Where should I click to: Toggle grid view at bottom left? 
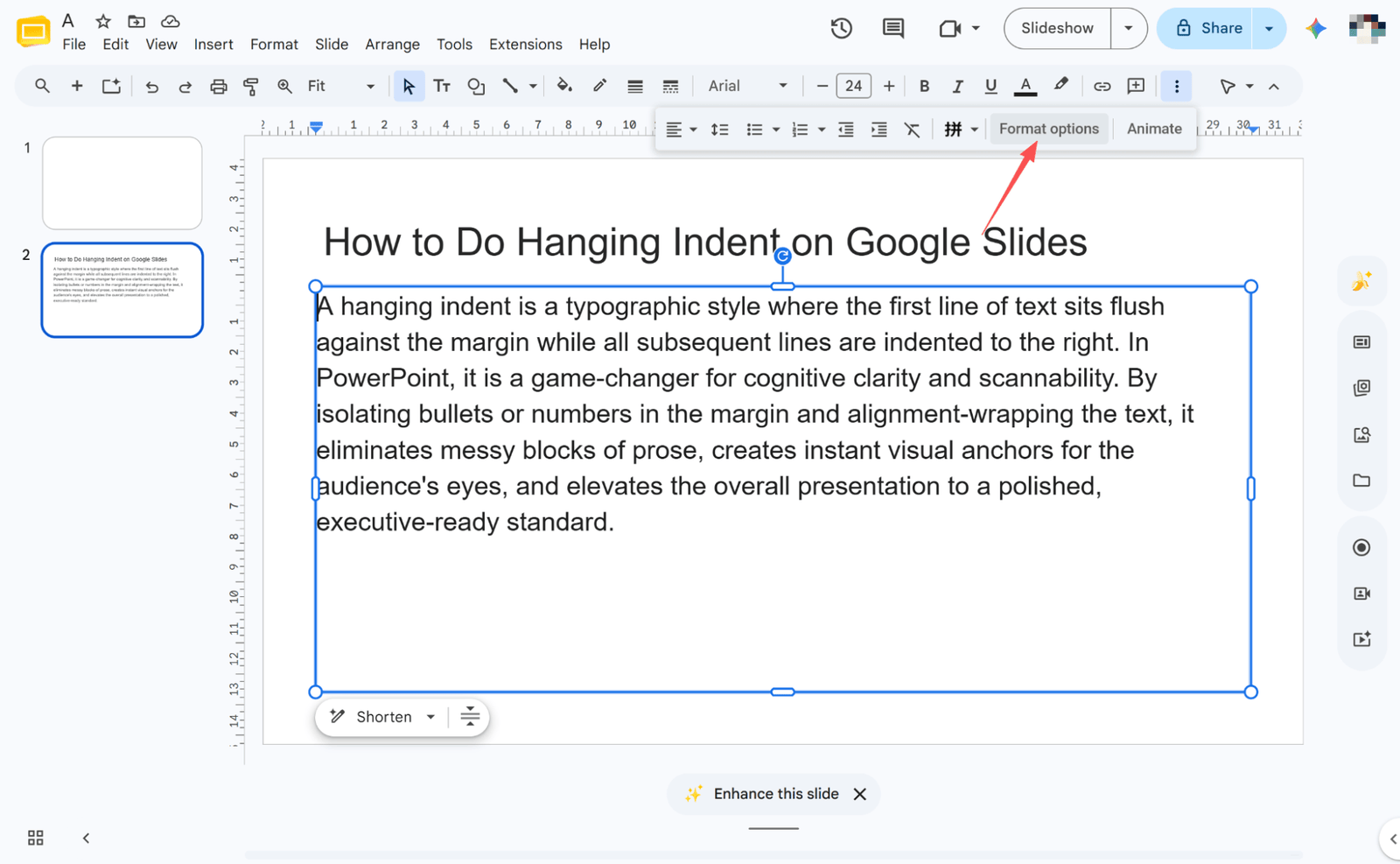tap(36, 838)
